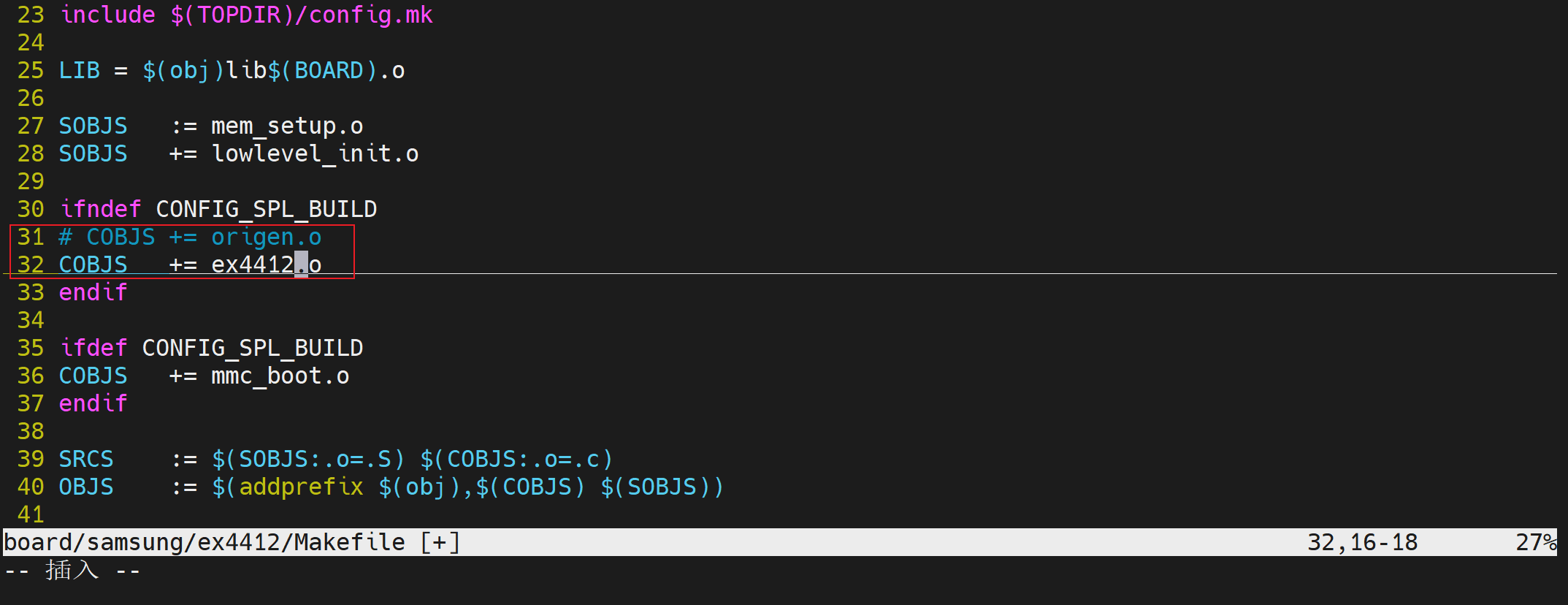Click mem_setup.o on line 27
The image size is (1568, 605).
287,126
